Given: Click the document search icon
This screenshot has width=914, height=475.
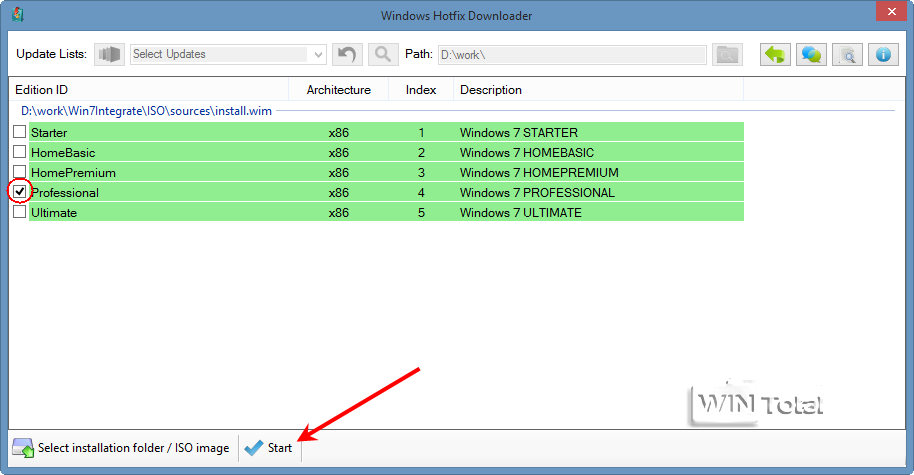Looking at the screenshot, I should [x=847, y=55].
